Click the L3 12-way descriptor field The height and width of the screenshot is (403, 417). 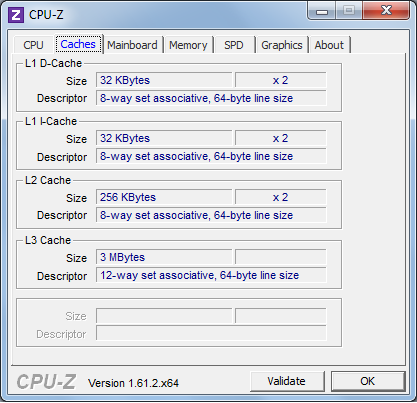pos(211,275)
